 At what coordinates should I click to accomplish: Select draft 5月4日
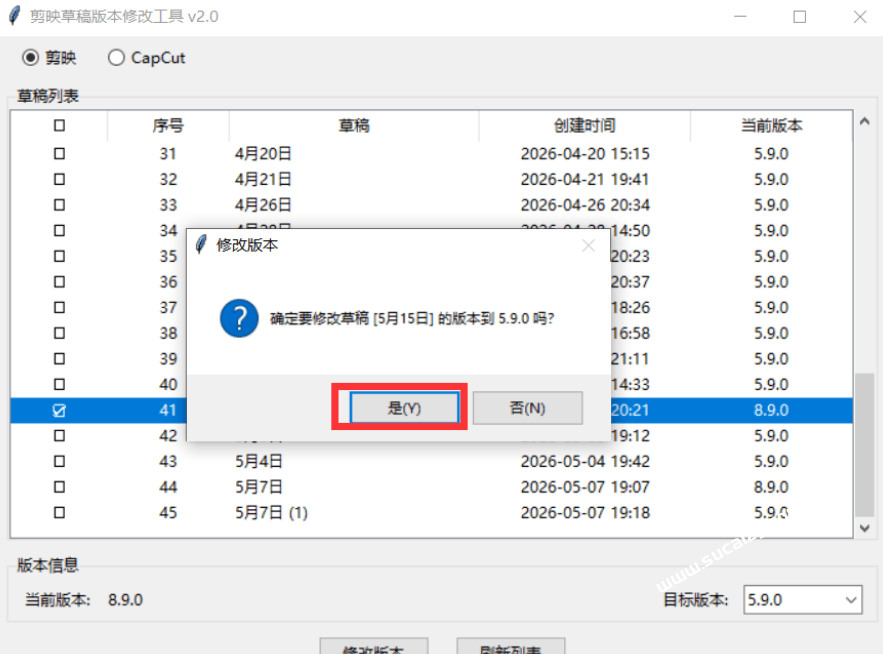pos(258,461)
